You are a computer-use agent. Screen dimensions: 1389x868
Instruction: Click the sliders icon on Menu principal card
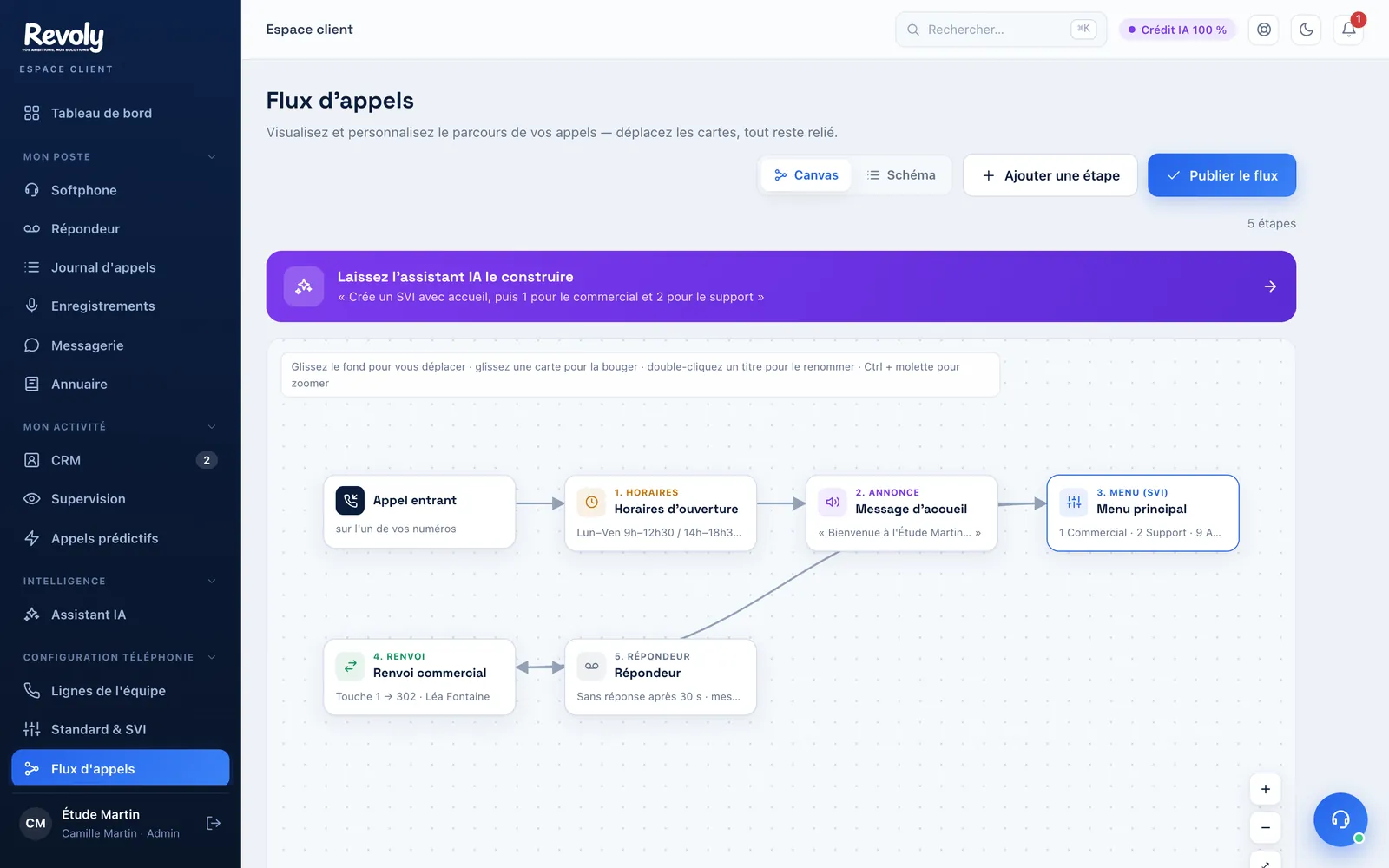tap(1074, 502)
